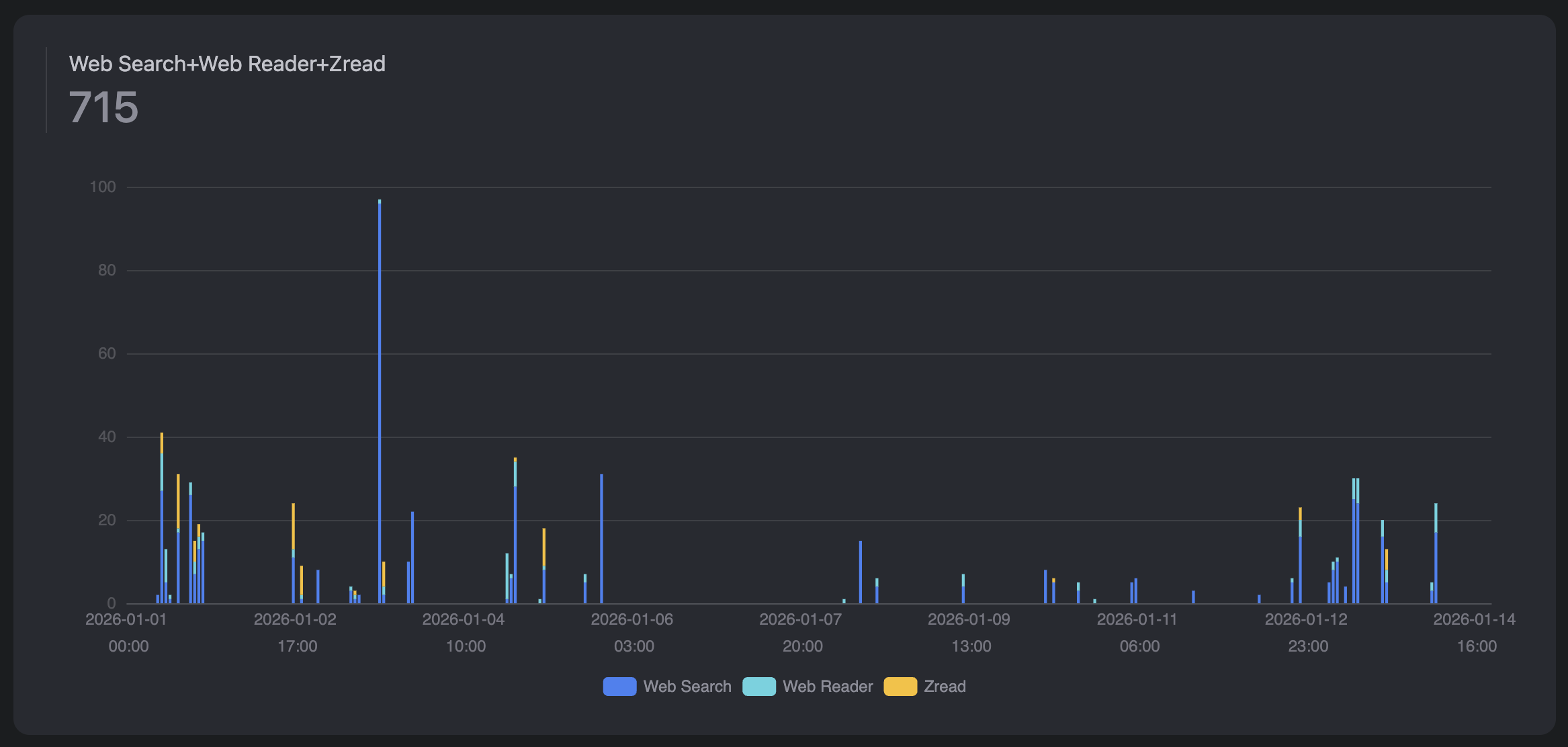1568x747 pixels.
Task: Click the 100 y-axis label
Action: [x=103, y=187]
